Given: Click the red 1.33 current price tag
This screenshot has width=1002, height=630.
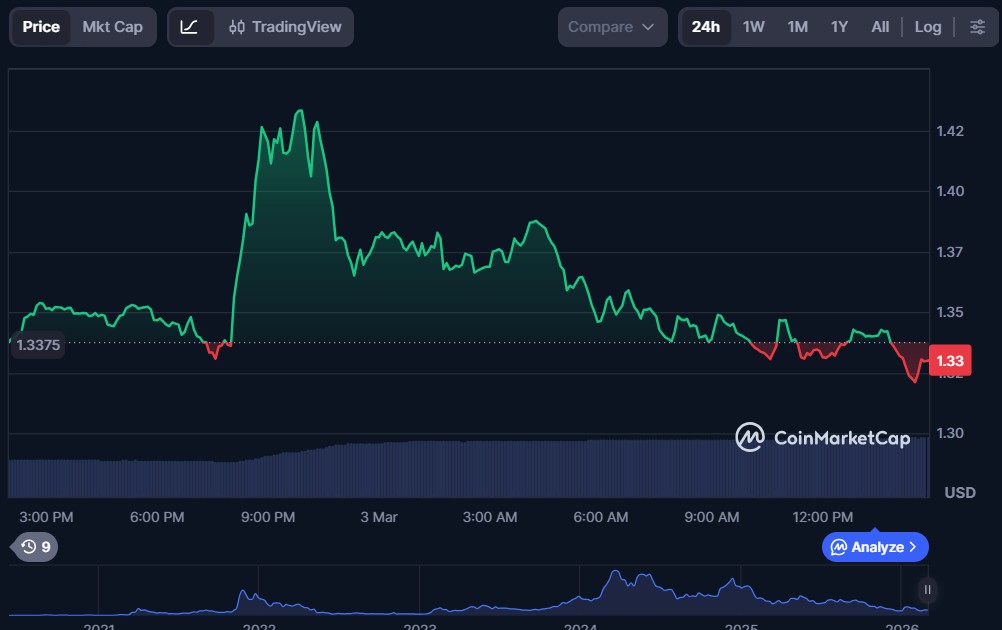Looking at the screenshot, I should 949,361.
